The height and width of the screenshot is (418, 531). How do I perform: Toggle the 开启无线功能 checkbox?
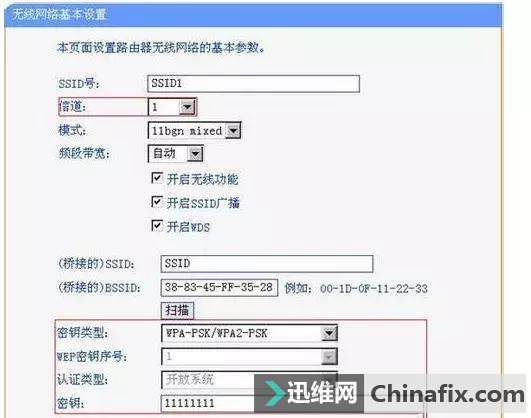[x=156, y=178]
